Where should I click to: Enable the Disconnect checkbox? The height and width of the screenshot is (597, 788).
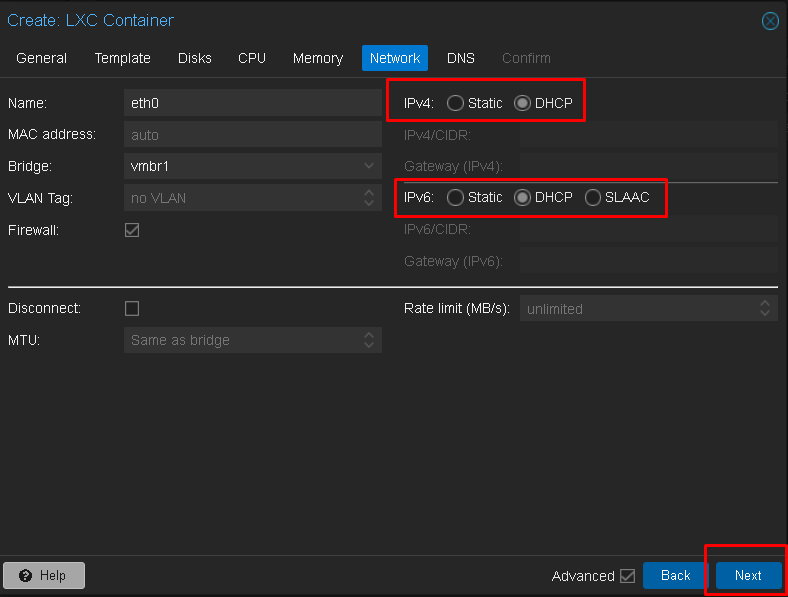click(x=132, y=308)
